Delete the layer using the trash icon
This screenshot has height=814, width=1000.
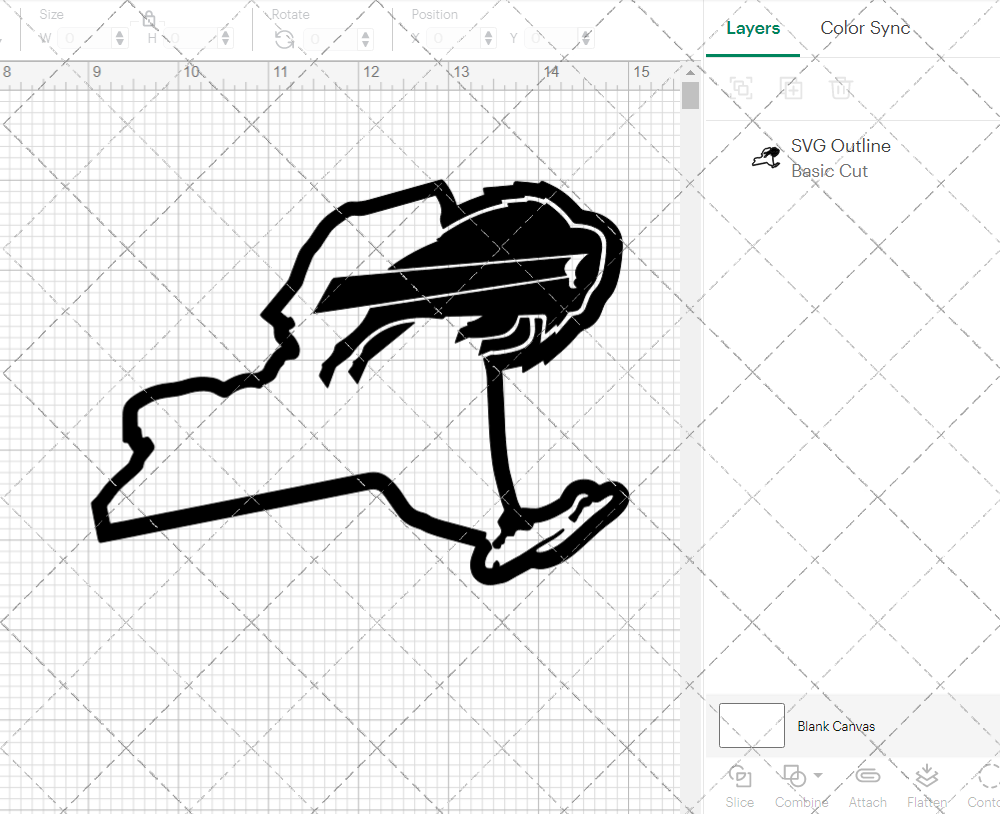click(x=842, y=88)
